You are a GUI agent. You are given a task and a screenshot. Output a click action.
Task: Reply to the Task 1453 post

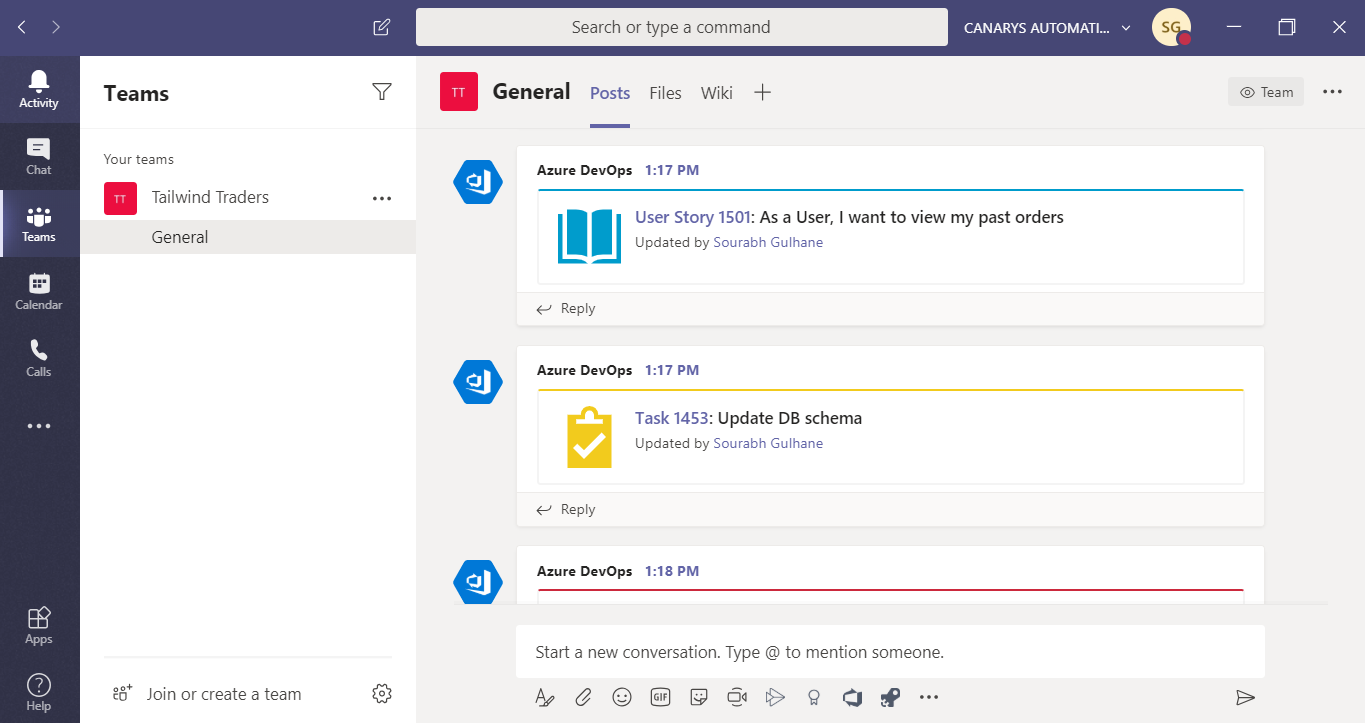566,509
